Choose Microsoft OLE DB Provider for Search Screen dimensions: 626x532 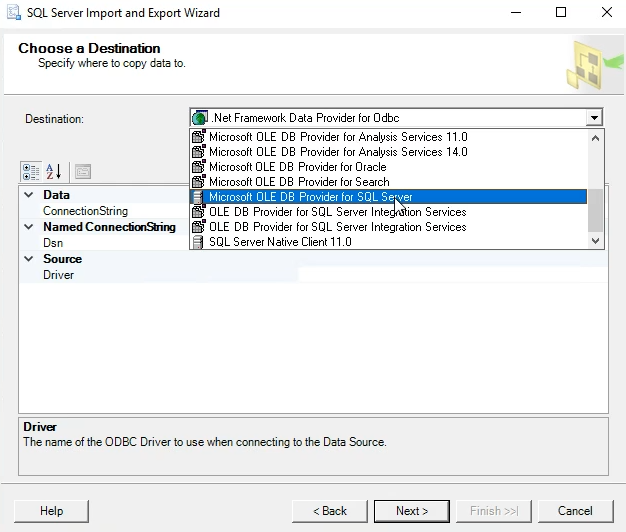click(x=388, y=182)
